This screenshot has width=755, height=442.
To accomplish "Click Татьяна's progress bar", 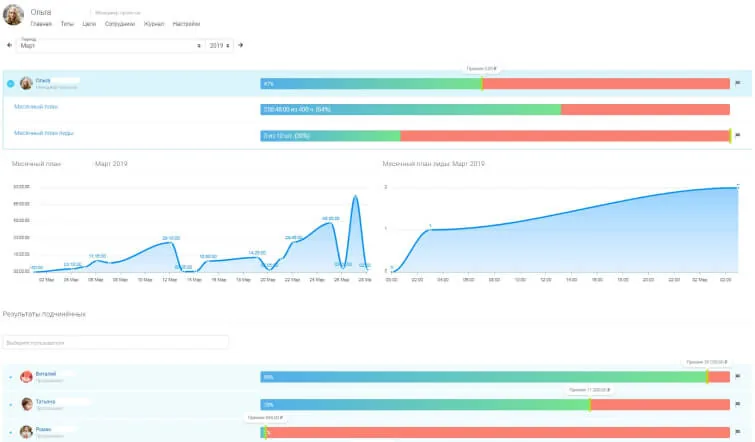I will click(495, 404).
